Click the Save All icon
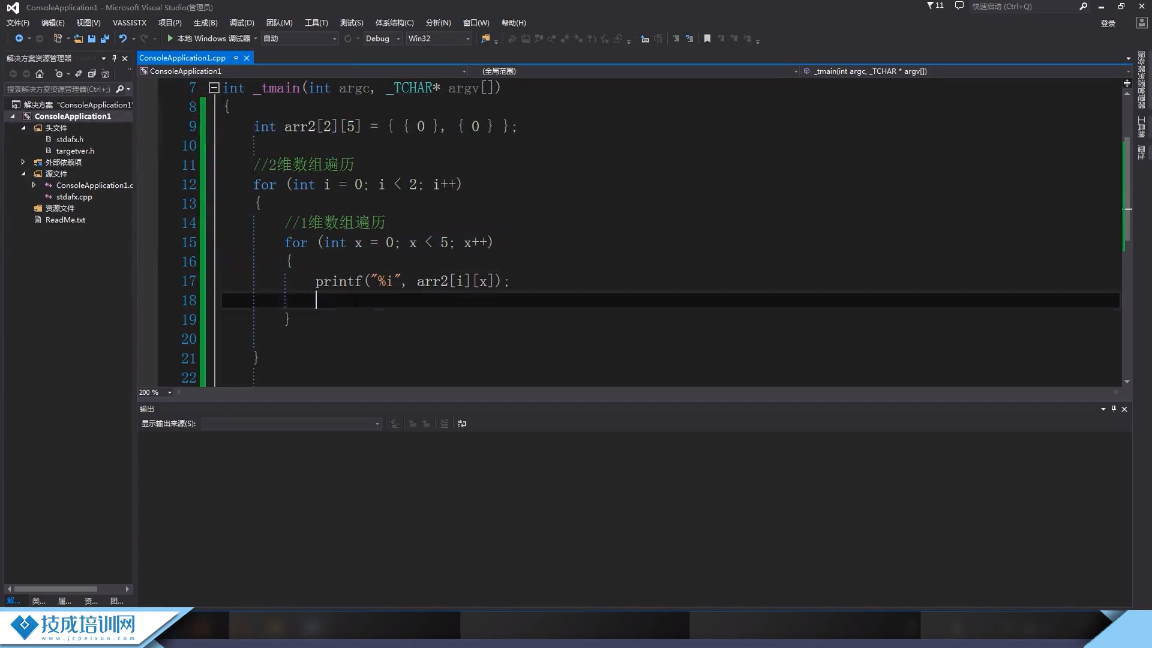This screenshot has width=1152, height=648. 105,38
